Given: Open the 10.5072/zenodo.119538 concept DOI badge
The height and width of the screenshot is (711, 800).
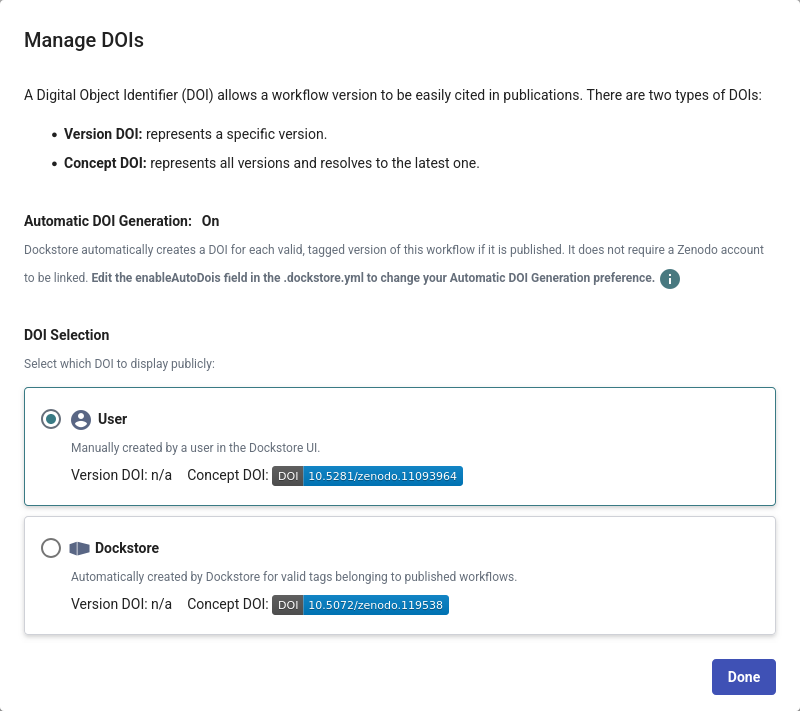Looking at the screenshot, I should point(375,605).
